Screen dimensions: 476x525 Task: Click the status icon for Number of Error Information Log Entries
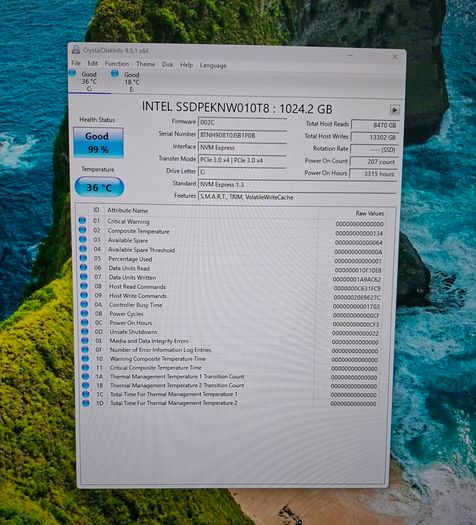(85, 350)
